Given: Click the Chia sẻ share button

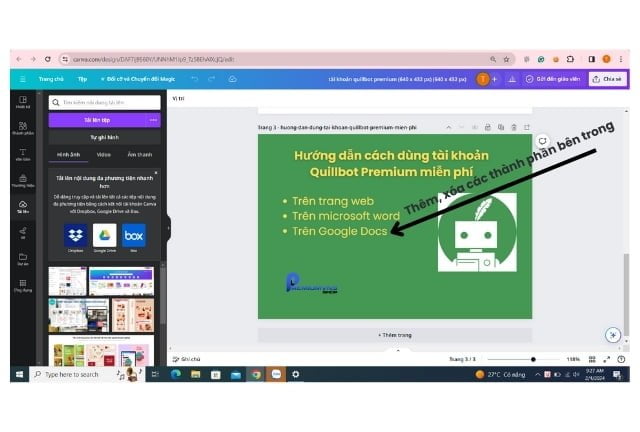Looking at the screenshot, I should tap(607, 79).
